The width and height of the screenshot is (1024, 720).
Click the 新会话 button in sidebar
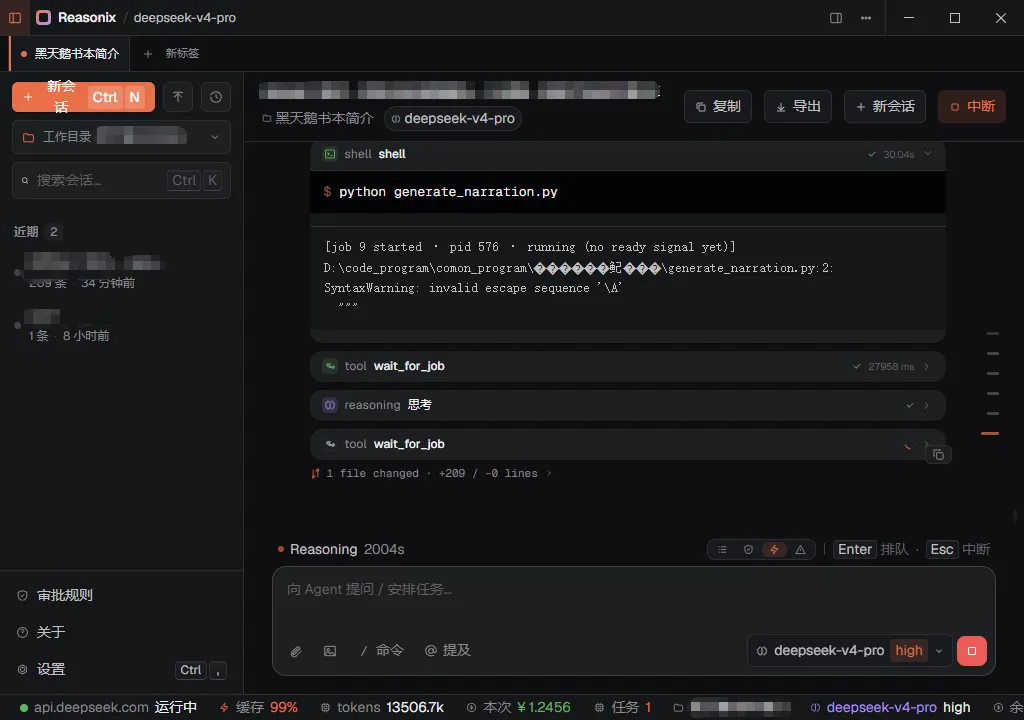click(x=84, y=97)
